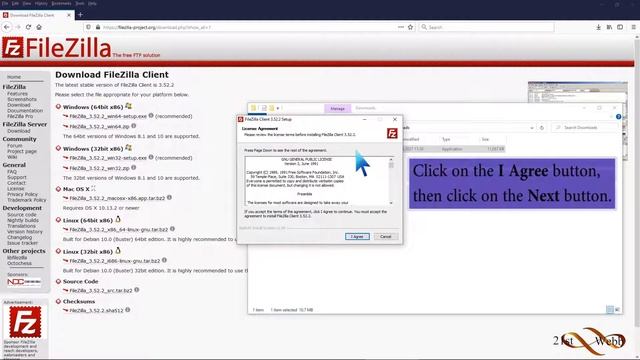Open a new browser tab with plus

(x=80, y=15)
